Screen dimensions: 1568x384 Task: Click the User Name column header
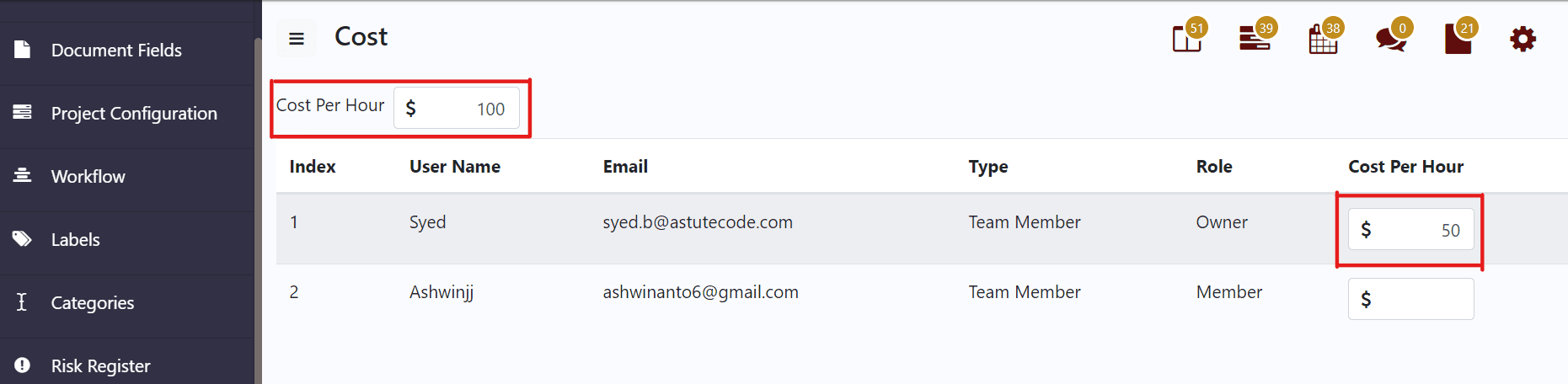tap(455, 167)
